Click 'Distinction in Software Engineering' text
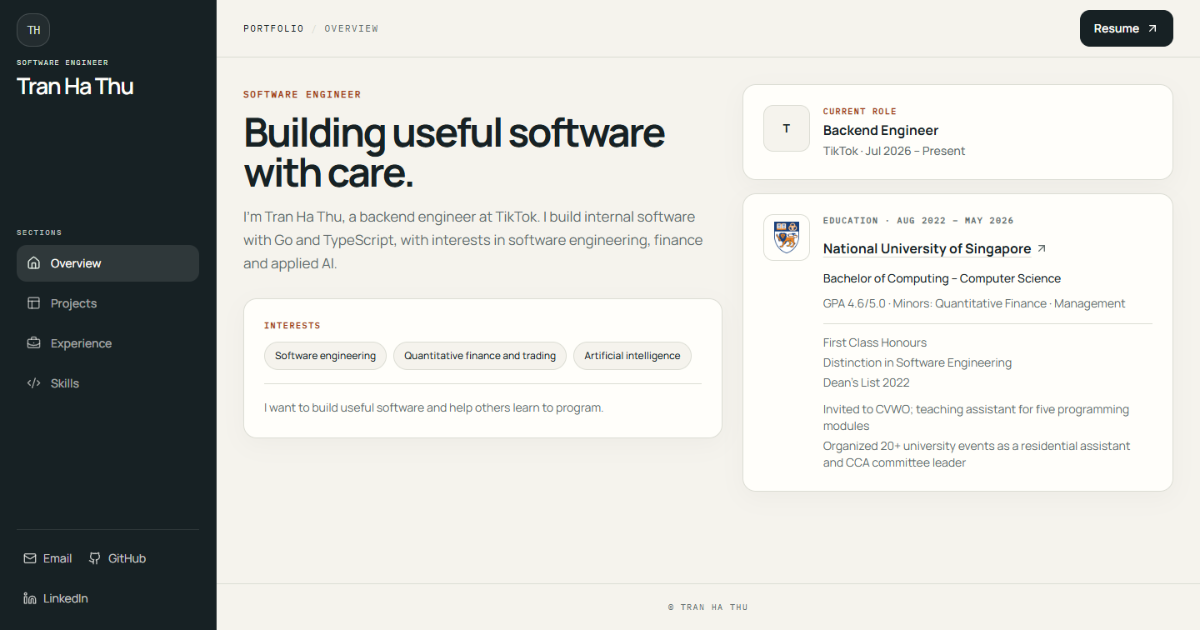The height and width of the screenshot is (630, 1200). [x=917, y=363]
